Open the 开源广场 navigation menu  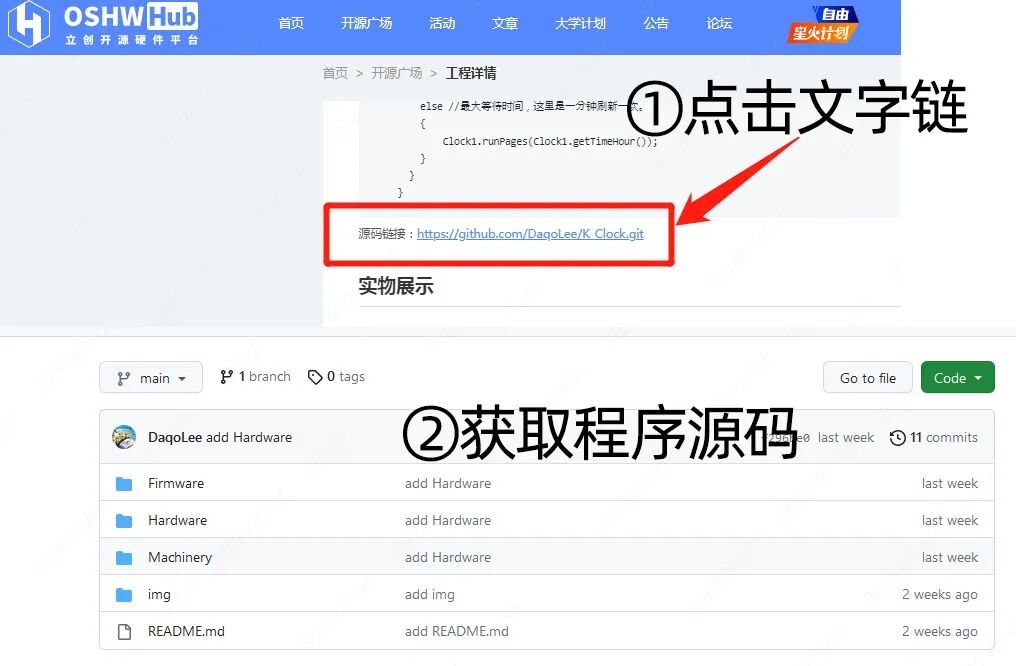(366, 23)
